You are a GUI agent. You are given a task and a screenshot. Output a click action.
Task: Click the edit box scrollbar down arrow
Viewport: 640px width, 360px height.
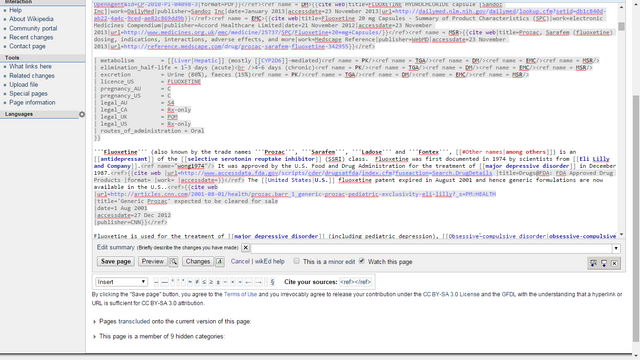click(x=621, y=235)
